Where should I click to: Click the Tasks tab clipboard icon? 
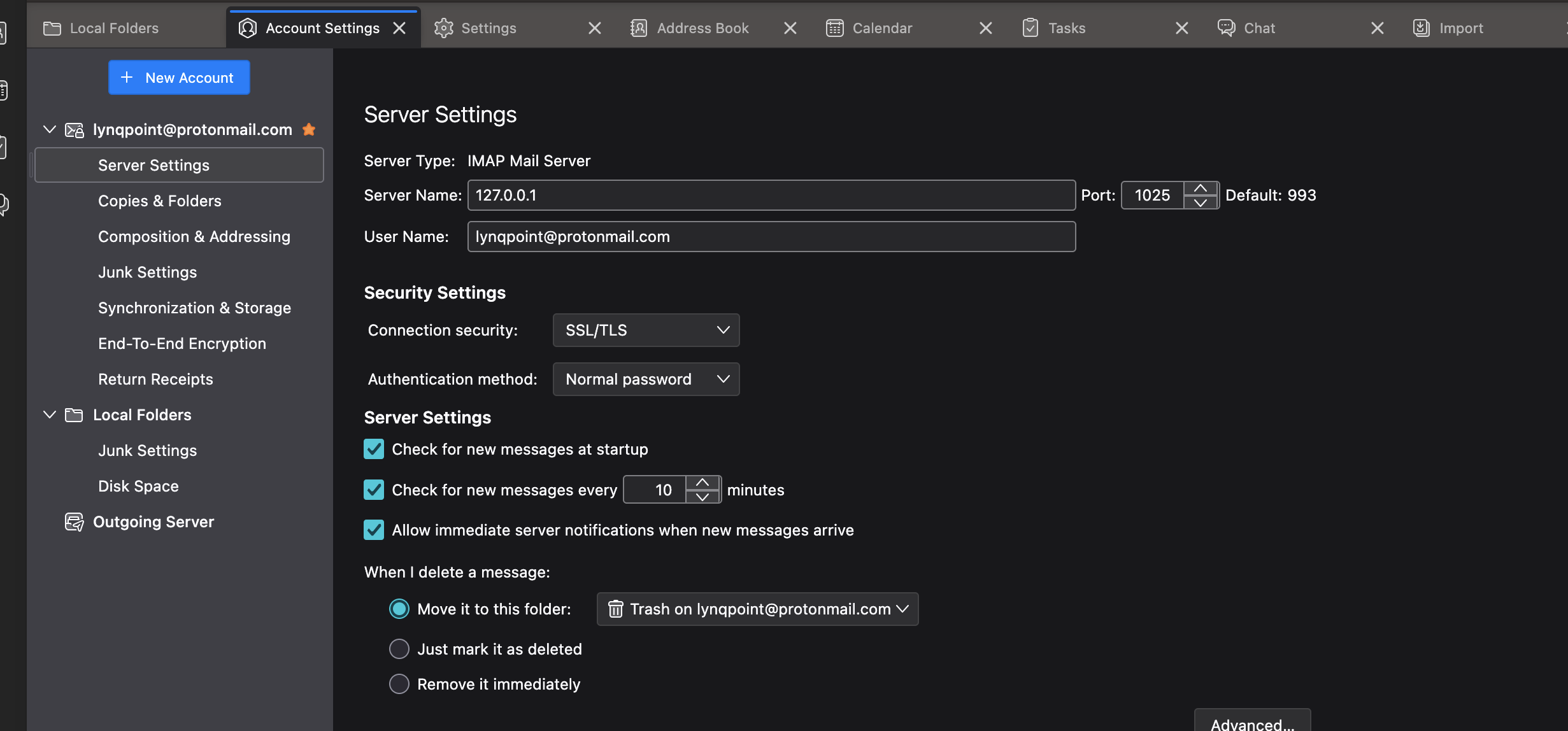tap(1030, 28)
